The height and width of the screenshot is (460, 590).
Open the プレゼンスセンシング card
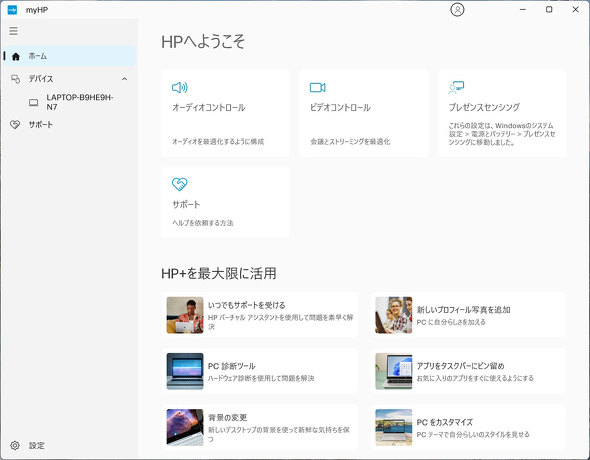point(502,113)
